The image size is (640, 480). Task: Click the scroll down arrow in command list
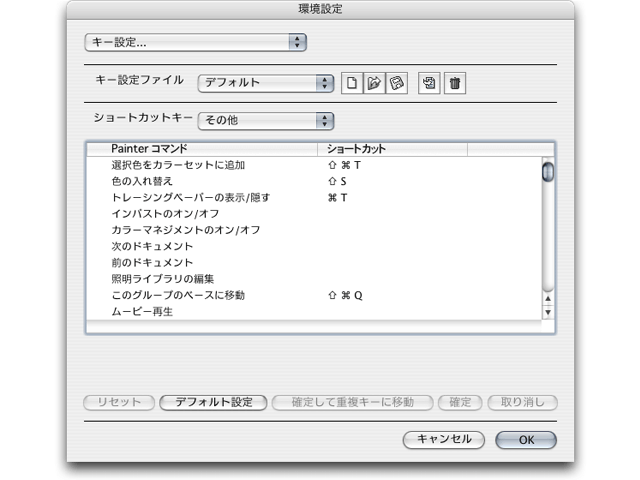tap(547, 312)
